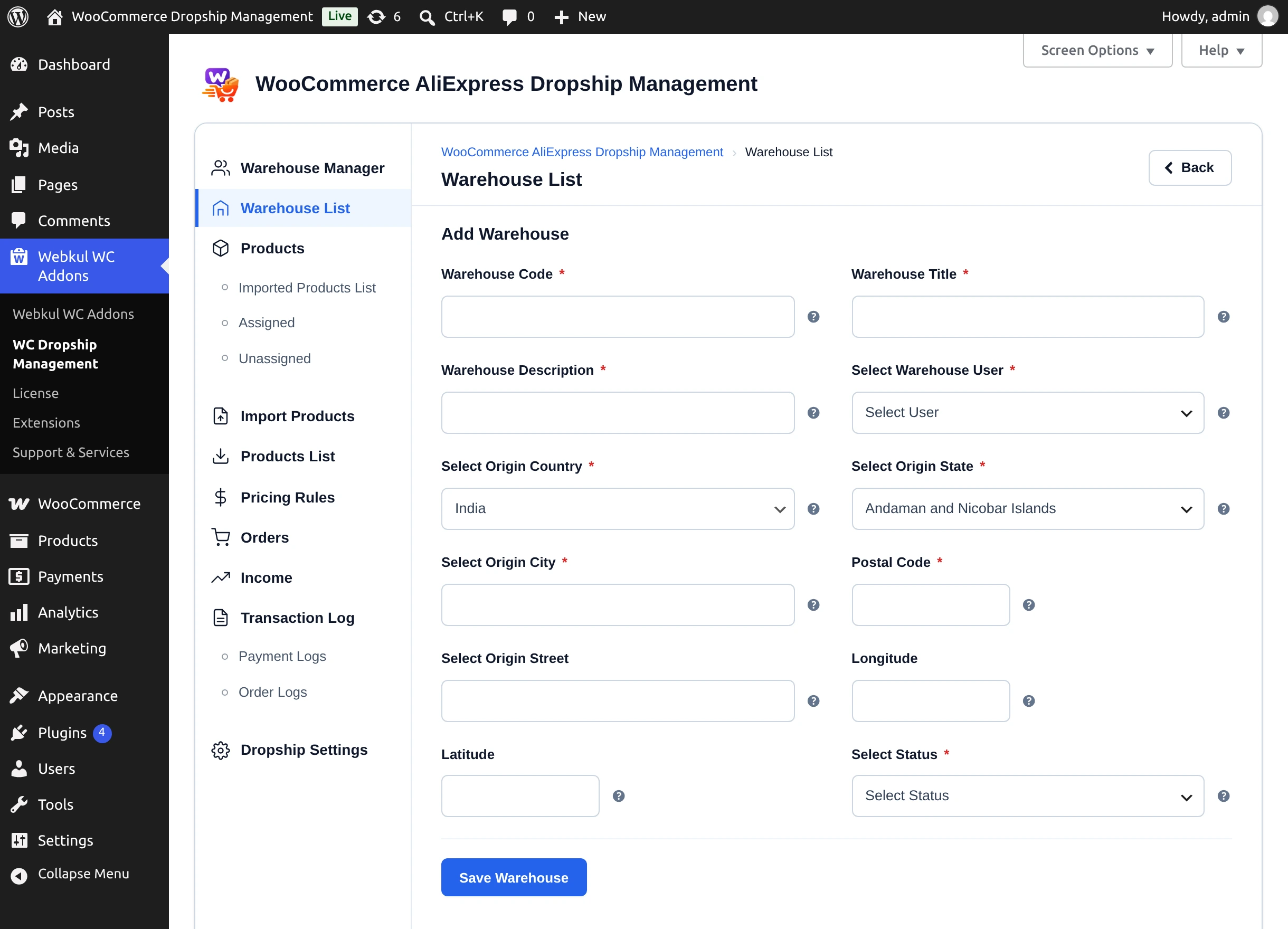This screenshot has width=1288, height=929.
Task: Click the Products List download icon
Action: [x=220, y=456]
